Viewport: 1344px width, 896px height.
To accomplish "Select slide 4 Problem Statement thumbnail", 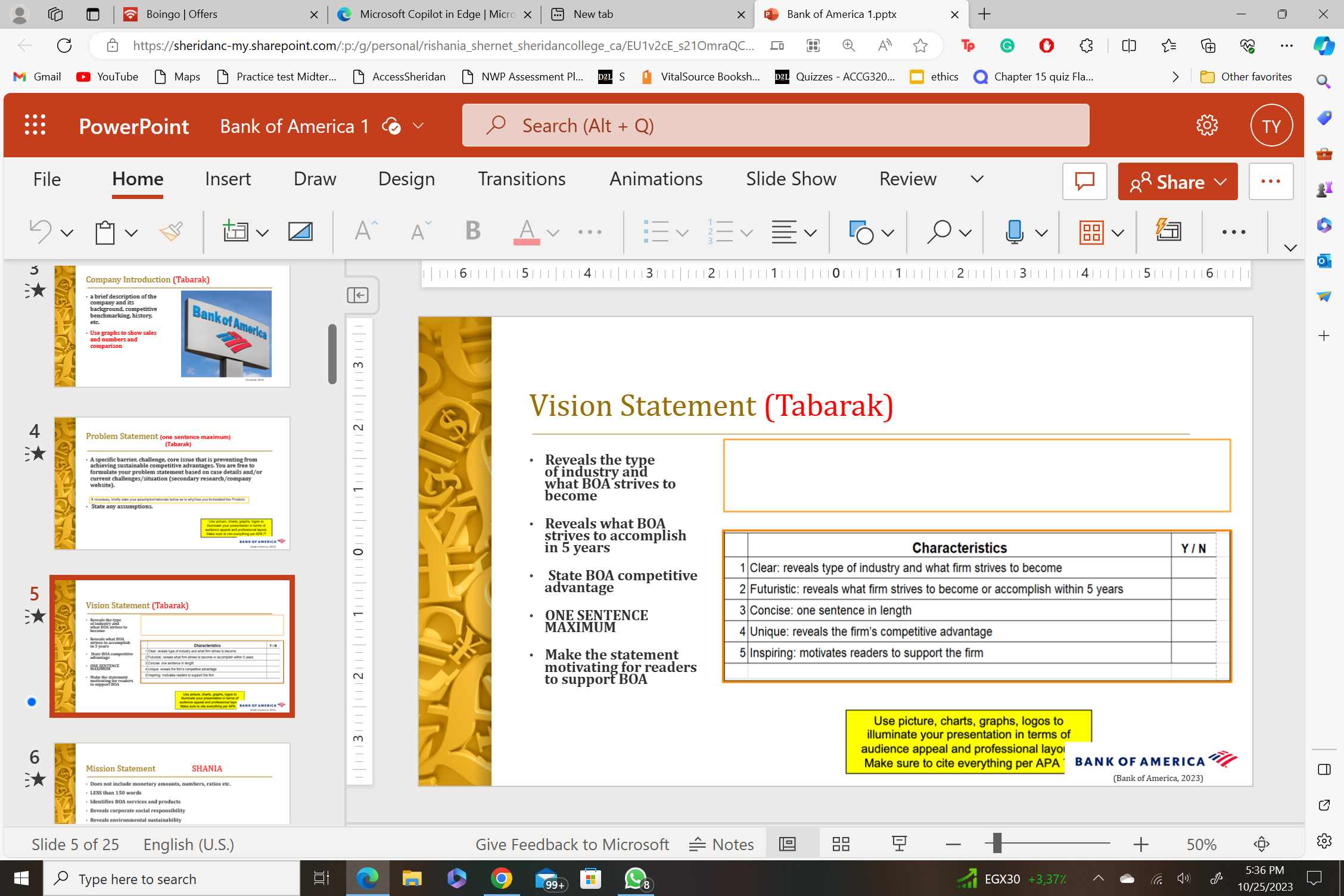I will (x=172, y=483).
